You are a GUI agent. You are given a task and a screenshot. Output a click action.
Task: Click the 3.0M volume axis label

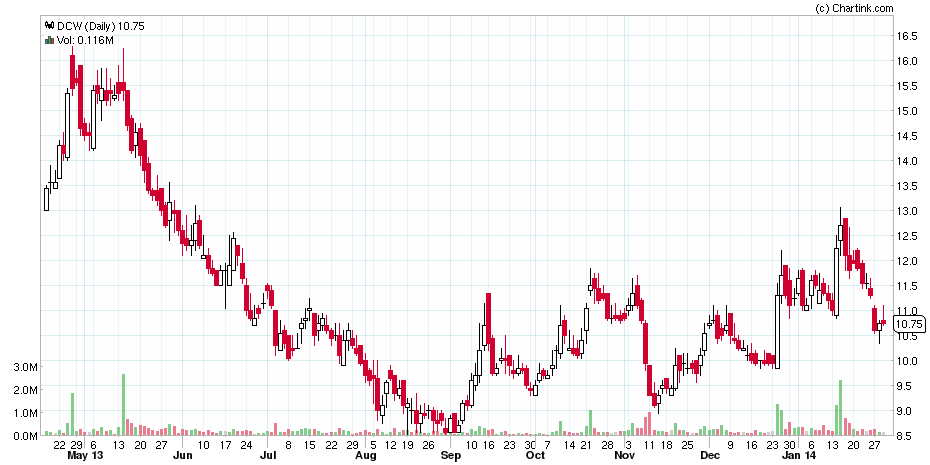(x=26, y=367)
